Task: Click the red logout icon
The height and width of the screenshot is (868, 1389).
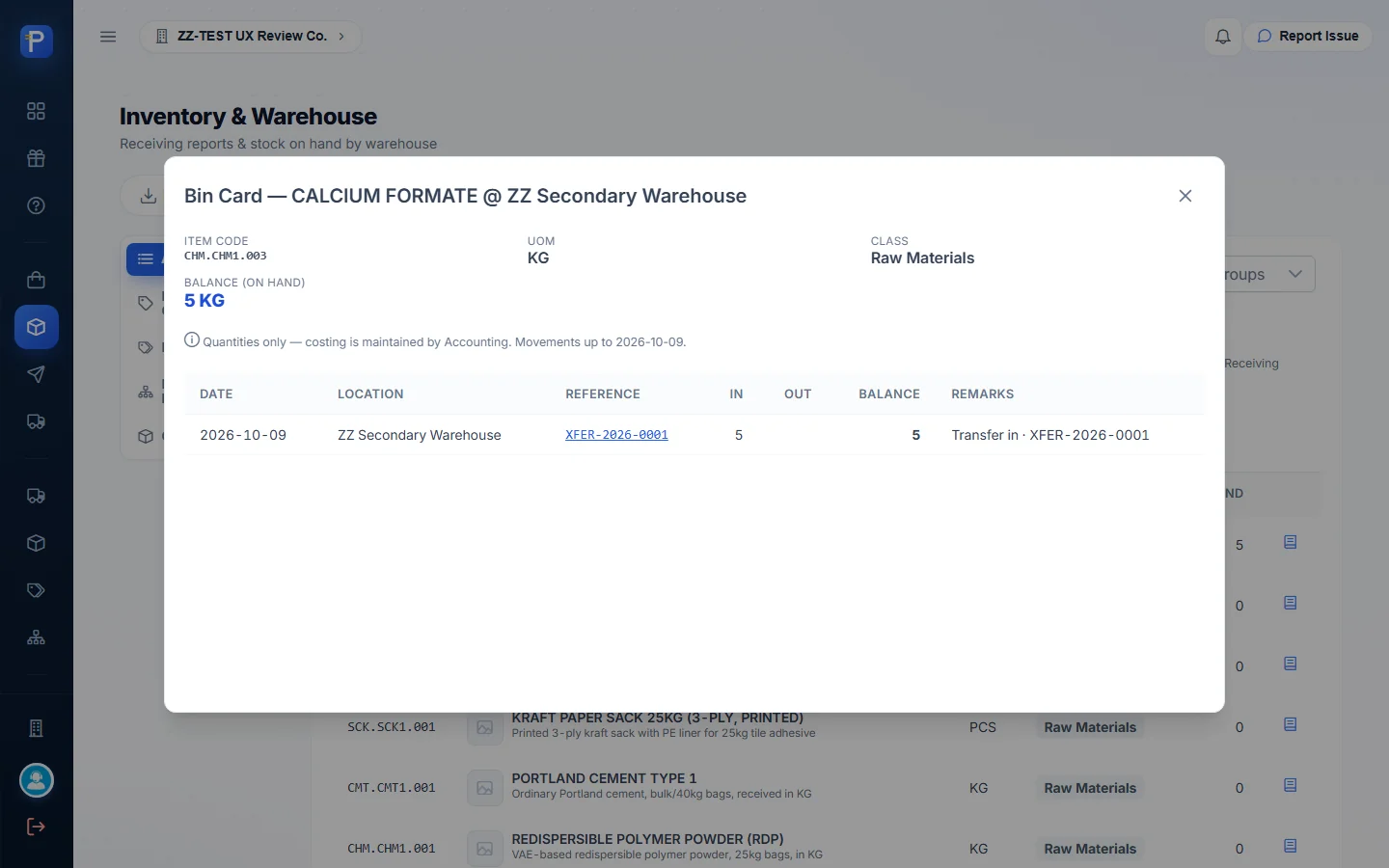Action: pyautogui.click(x=36, y=827)
